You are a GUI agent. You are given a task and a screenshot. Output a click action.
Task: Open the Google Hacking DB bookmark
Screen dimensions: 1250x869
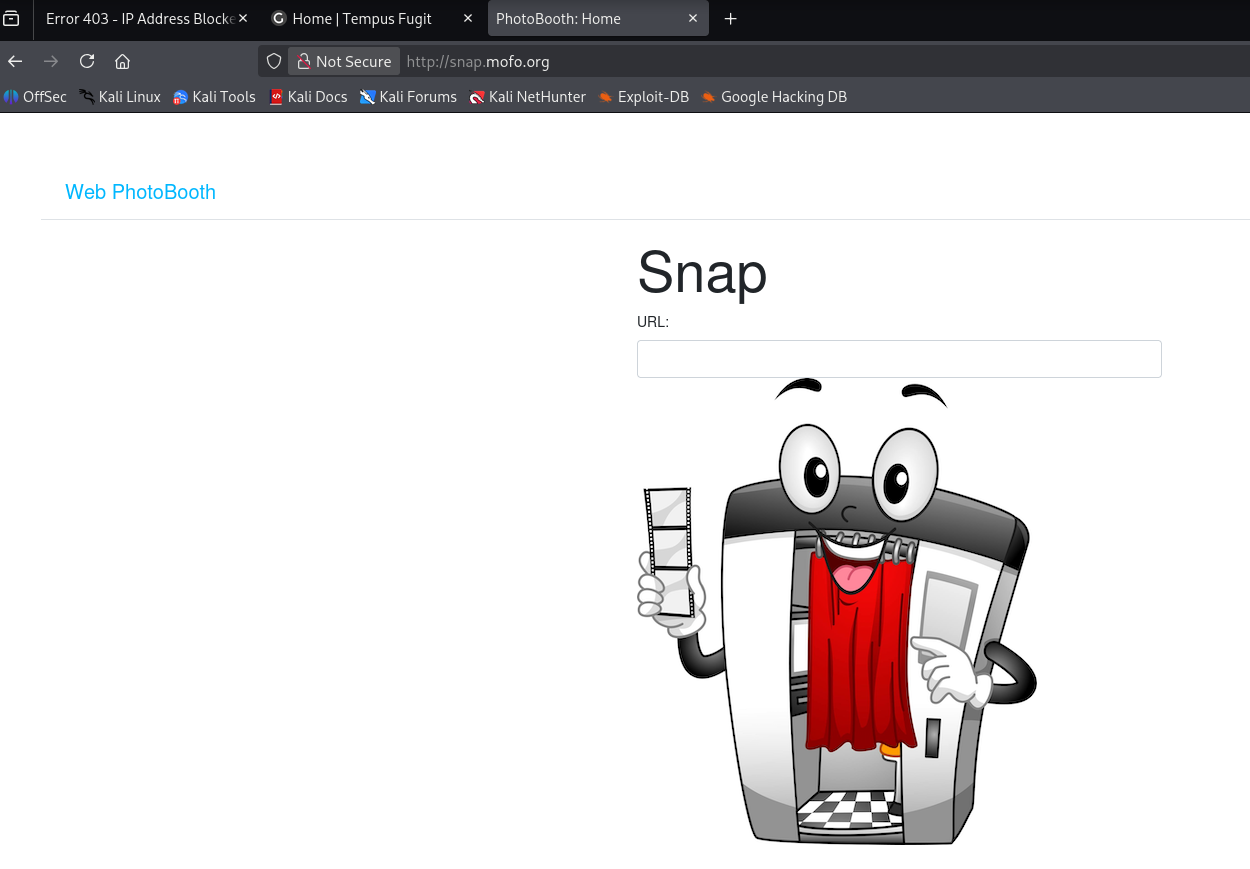pyautogui.click(x=774, y=97)
